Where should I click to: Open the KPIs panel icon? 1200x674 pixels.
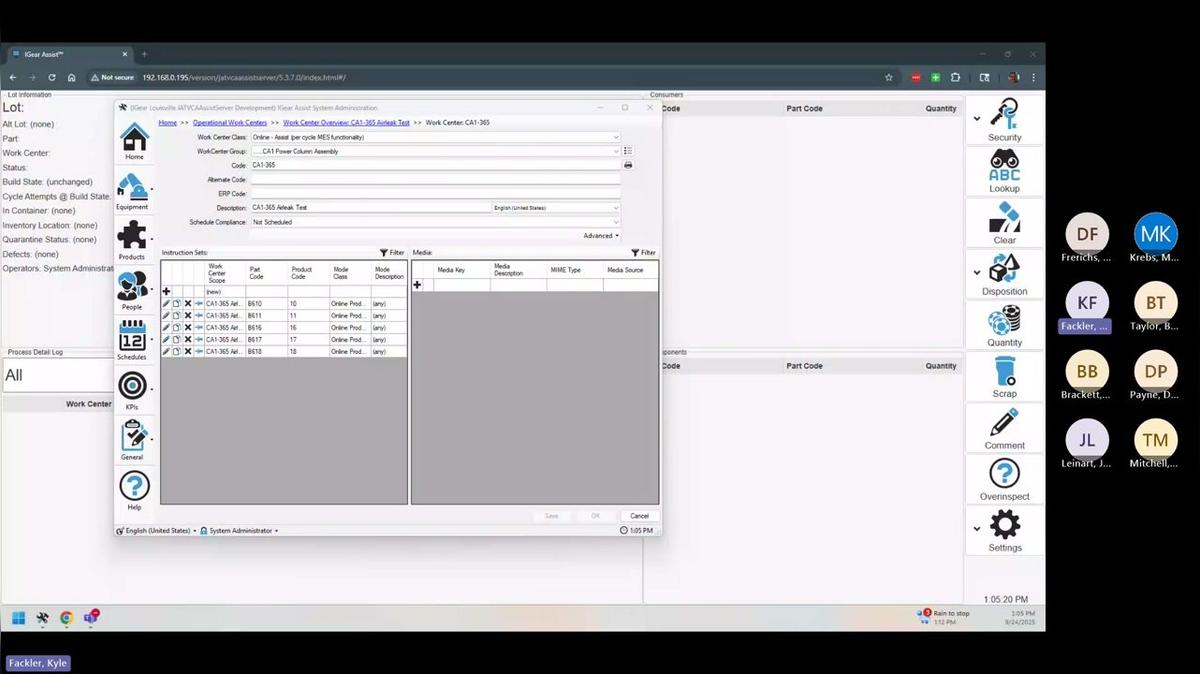coord(134,386)
